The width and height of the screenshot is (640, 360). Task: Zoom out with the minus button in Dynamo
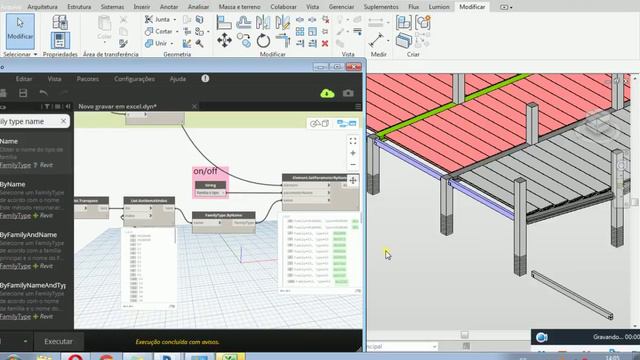(353, 164)
